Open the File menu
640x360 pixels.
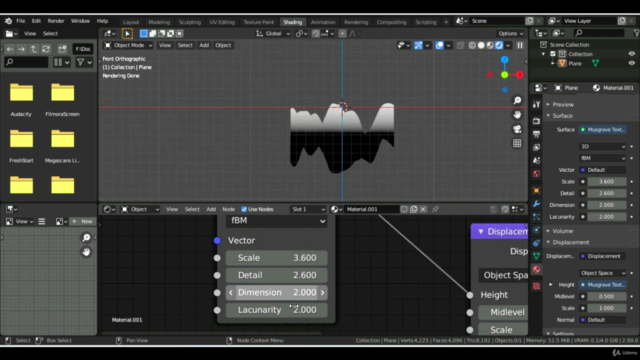[x=20, y=21]
